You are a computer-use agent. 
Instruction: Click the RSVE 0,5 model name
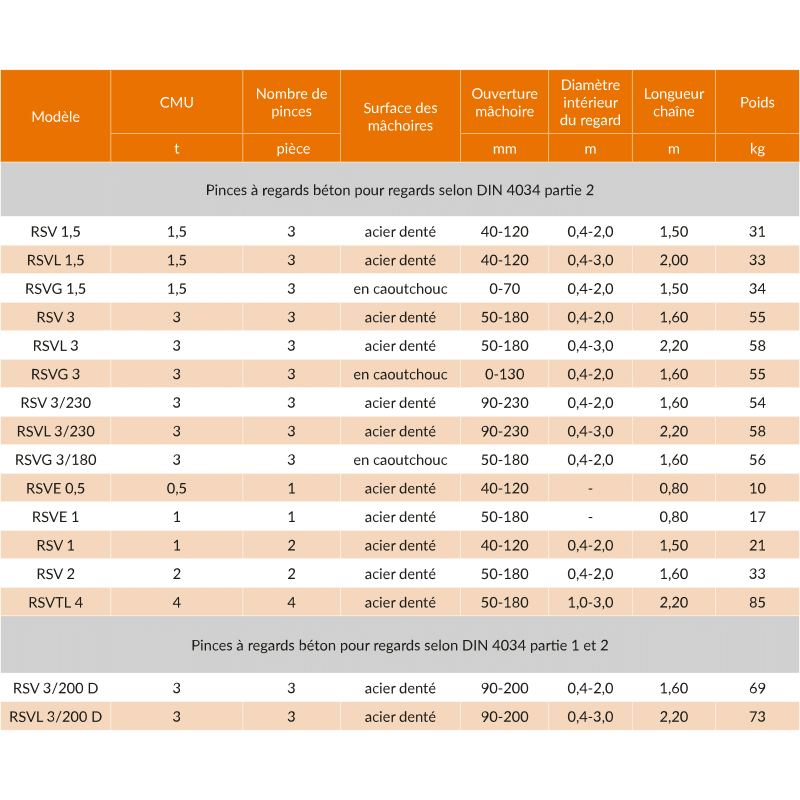point(55,488)
